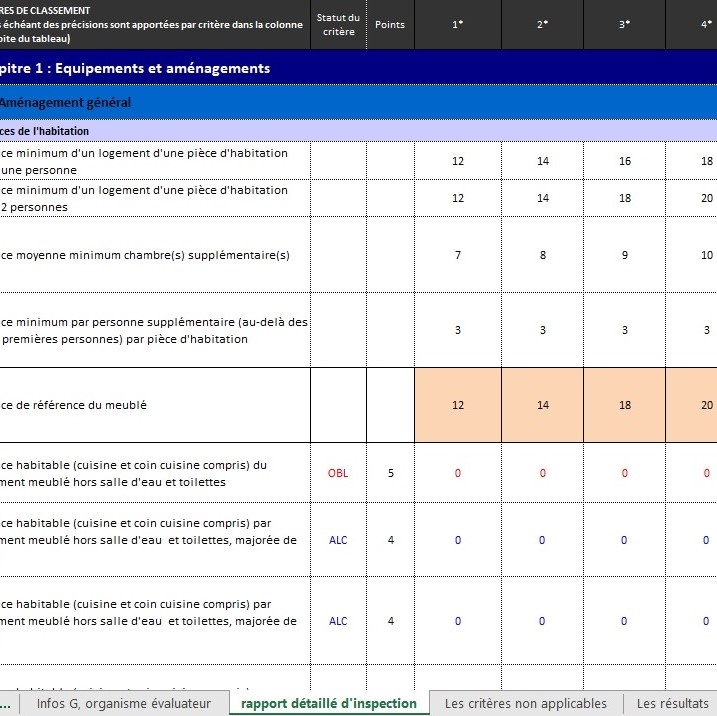The height and width of the screenshot is (716, 717).
Task: Click the '3*' column header cell
Action: [625, 24]
